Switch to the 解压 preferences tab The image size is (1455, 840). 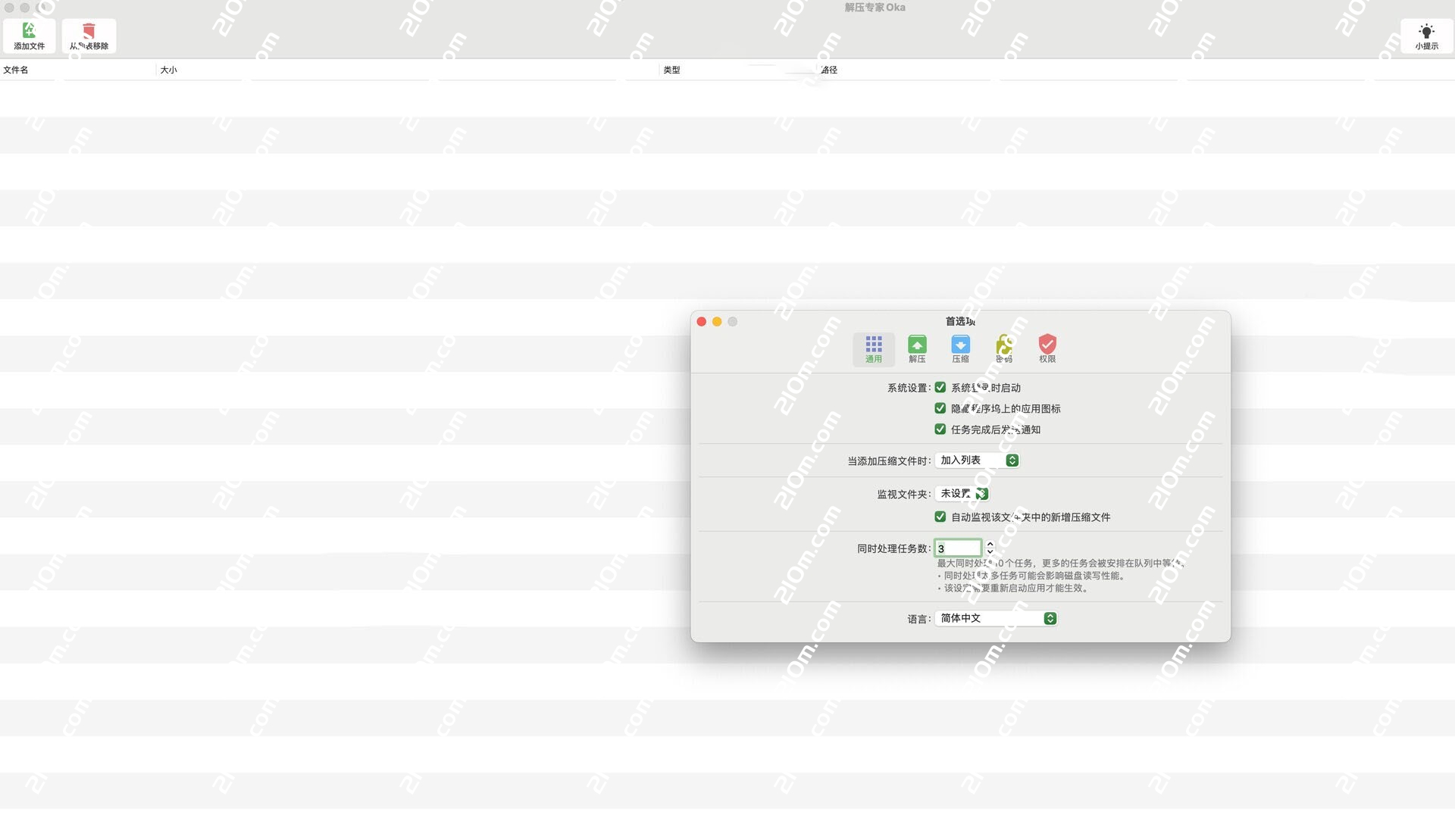click(917, 348)
